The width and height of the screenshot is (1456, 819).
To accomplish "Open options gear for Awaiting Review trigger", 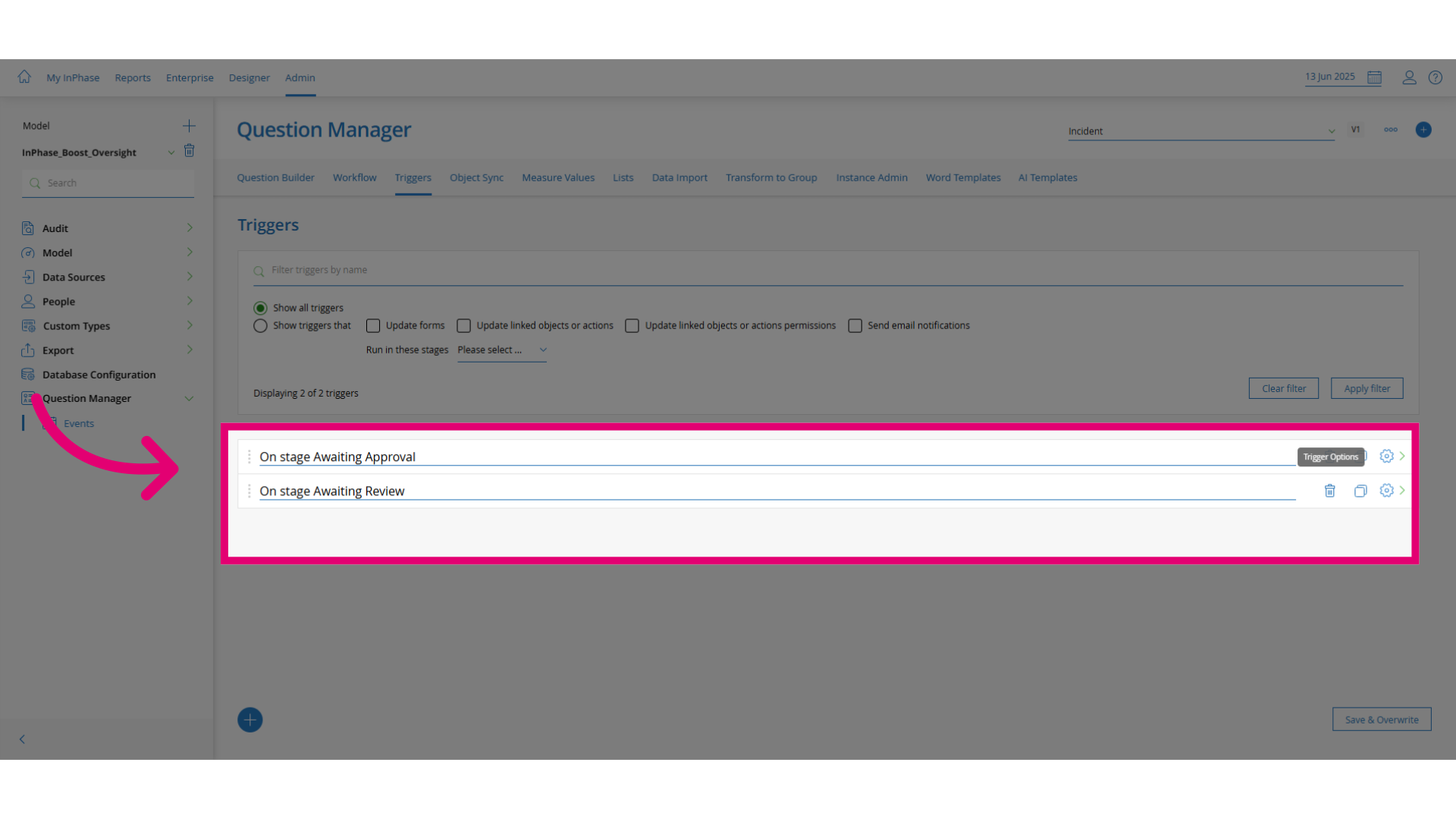I will pos(1386,491).
